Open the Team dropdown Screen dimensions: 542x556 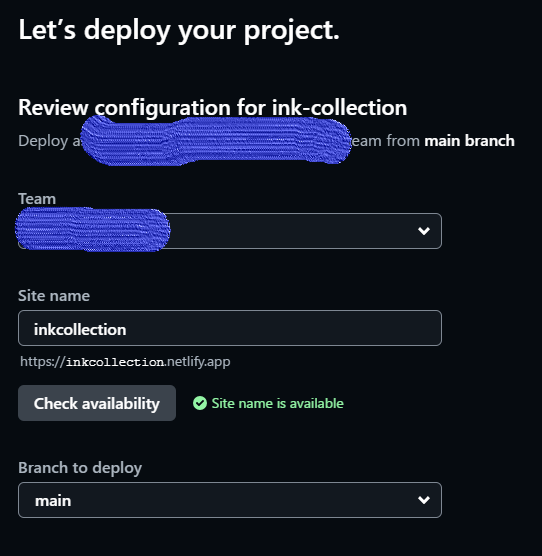(x=230, y=231)
